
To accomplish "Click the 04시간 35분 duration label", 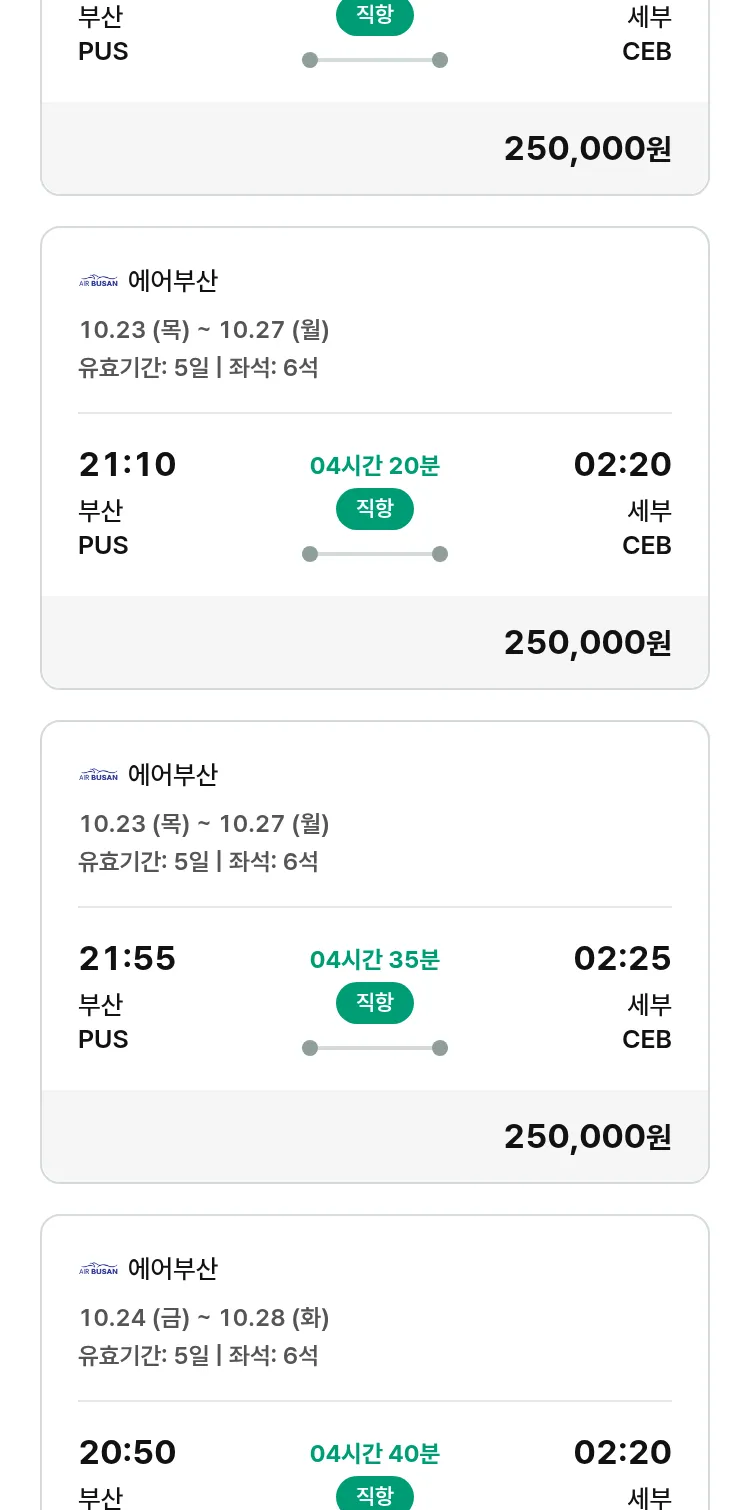I will pyautogui.click(x=375, y=960).
